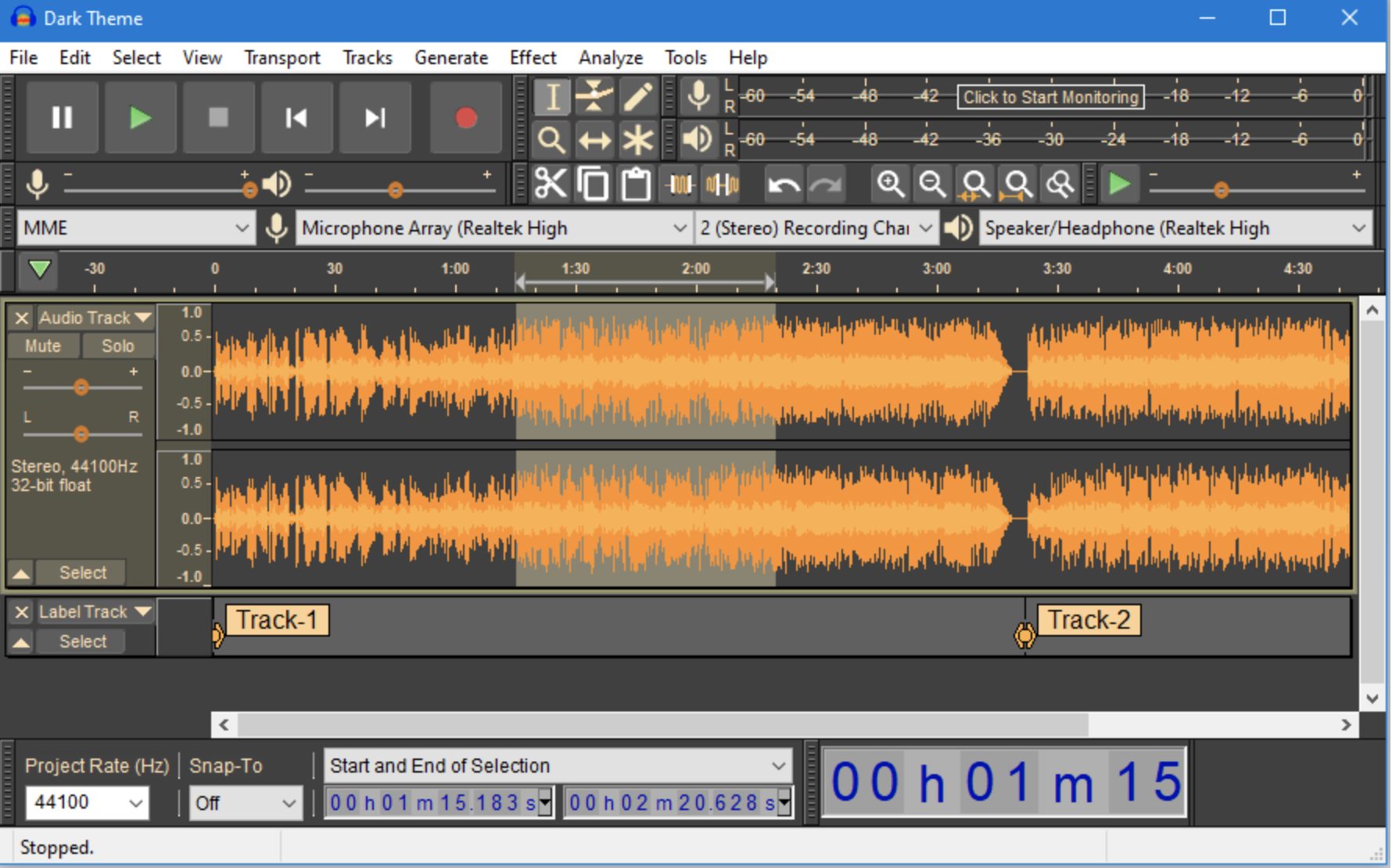The image size is (1392, 868).
Task: Click the recording volume slider handle
Action: coord(249,190)
